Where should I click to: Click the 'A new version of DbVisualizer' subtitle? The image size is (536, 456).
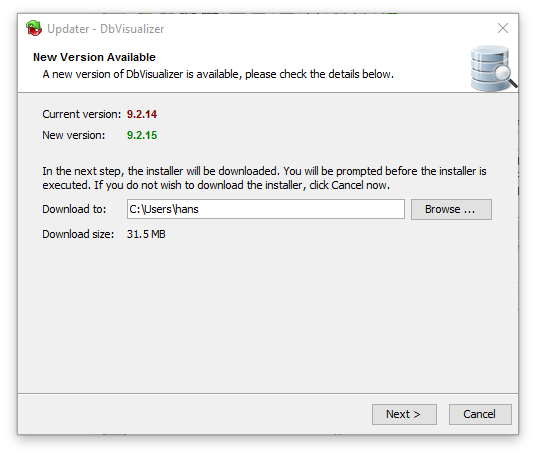click(218, 74)
